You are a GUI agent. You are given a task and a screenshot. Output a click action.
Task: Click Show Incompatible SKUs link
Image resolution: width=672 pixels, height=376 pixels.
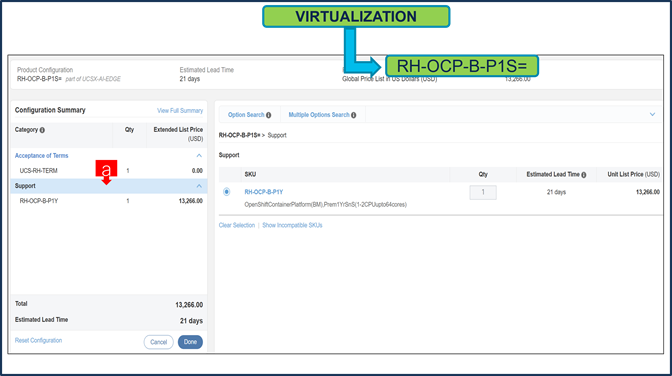pos(292,225)
